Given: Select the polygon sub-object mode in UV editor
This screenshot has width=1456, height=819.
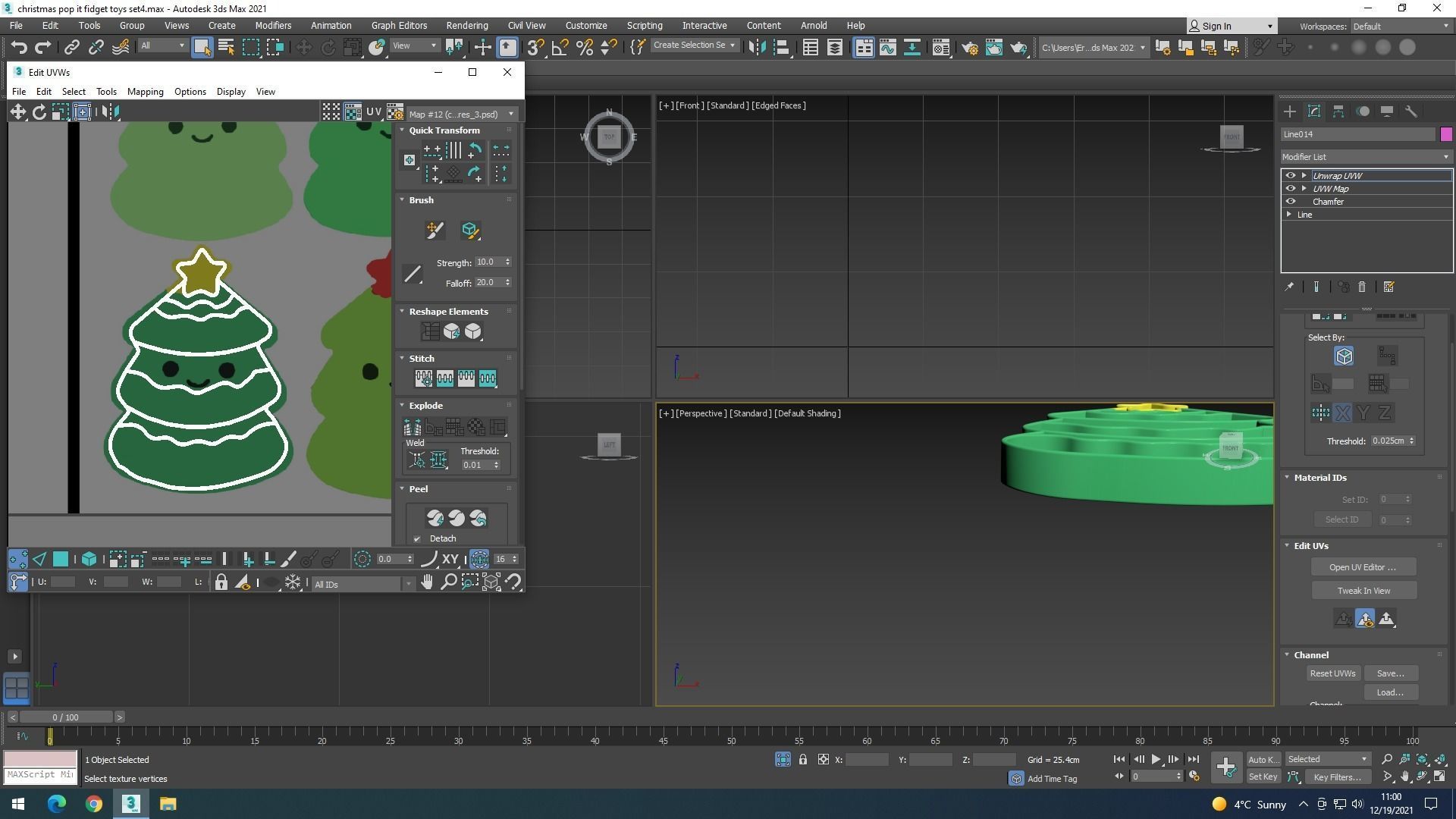Looking at the screenshot, I should (x=61, y=560).
